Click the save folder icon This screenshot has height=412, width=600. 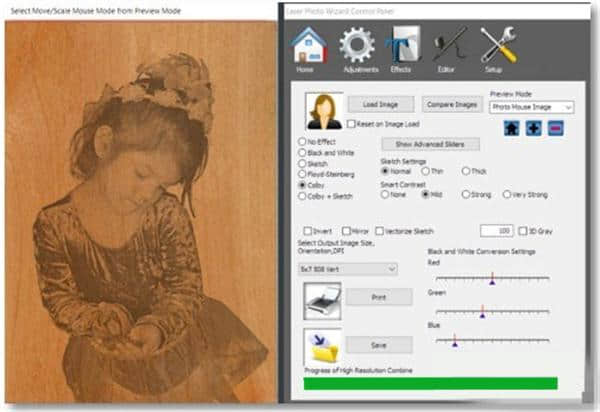pyautogui.click(x=322, y=345)
